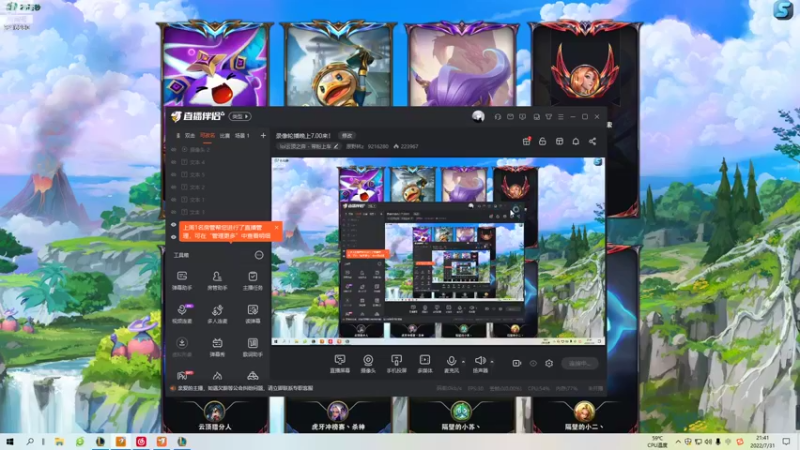Click the flame tool icon in toolbox
The width and height of the screenshot is (800, 450).
point(217,376)
